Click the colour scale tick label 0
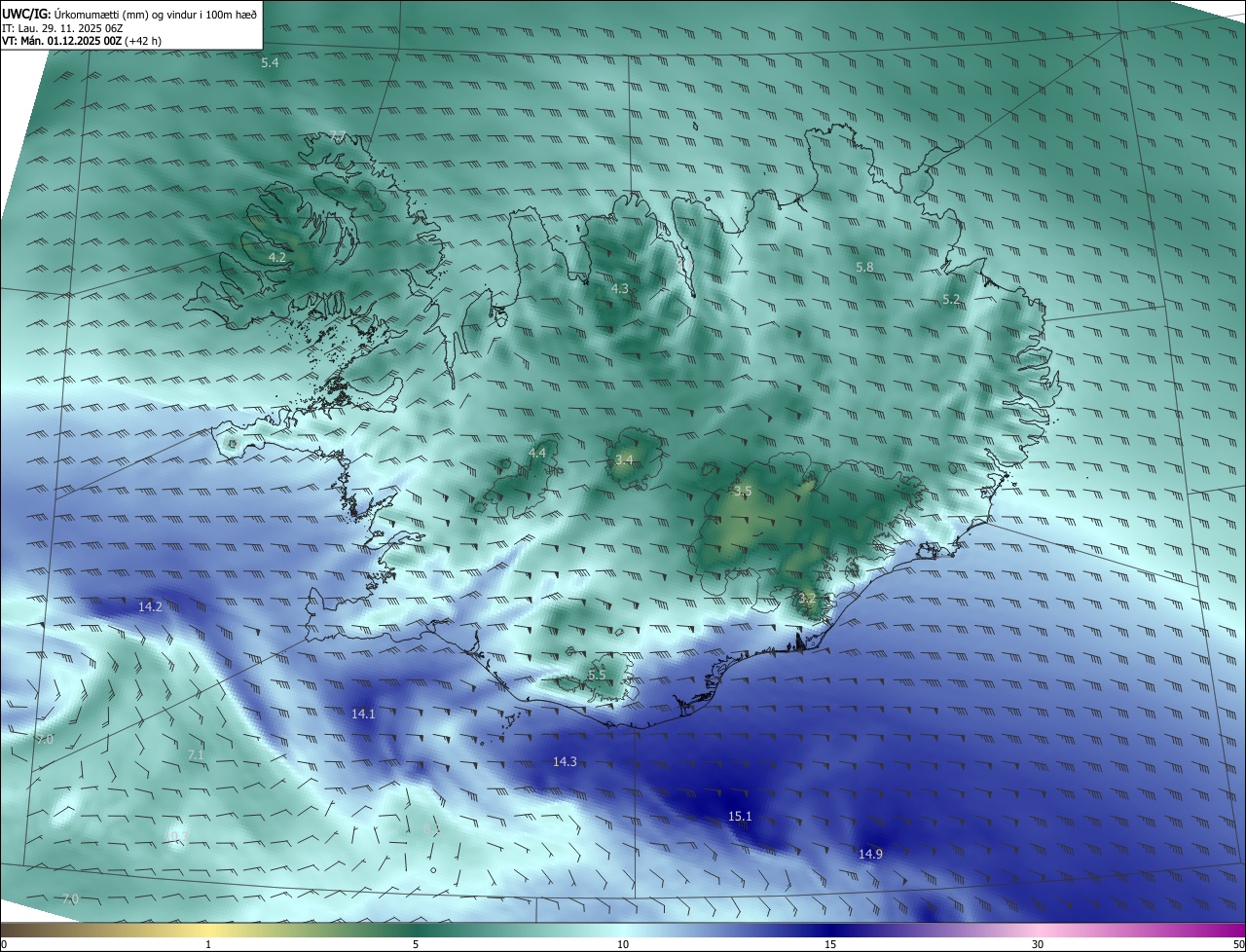This screenshot has height=952, width=1246. coord(4,944)
